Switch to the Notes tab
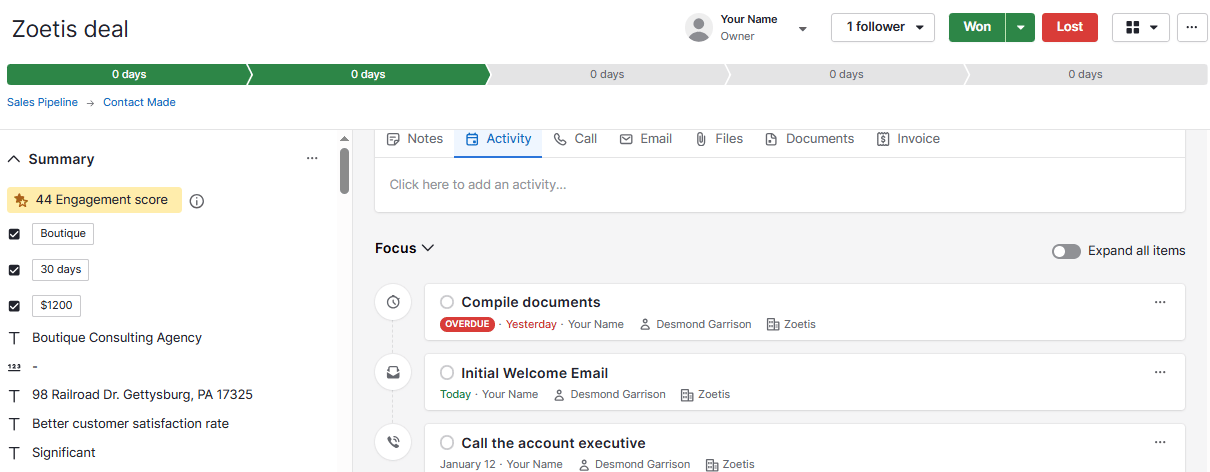The image size is (1210, 472). pos(414,139)
